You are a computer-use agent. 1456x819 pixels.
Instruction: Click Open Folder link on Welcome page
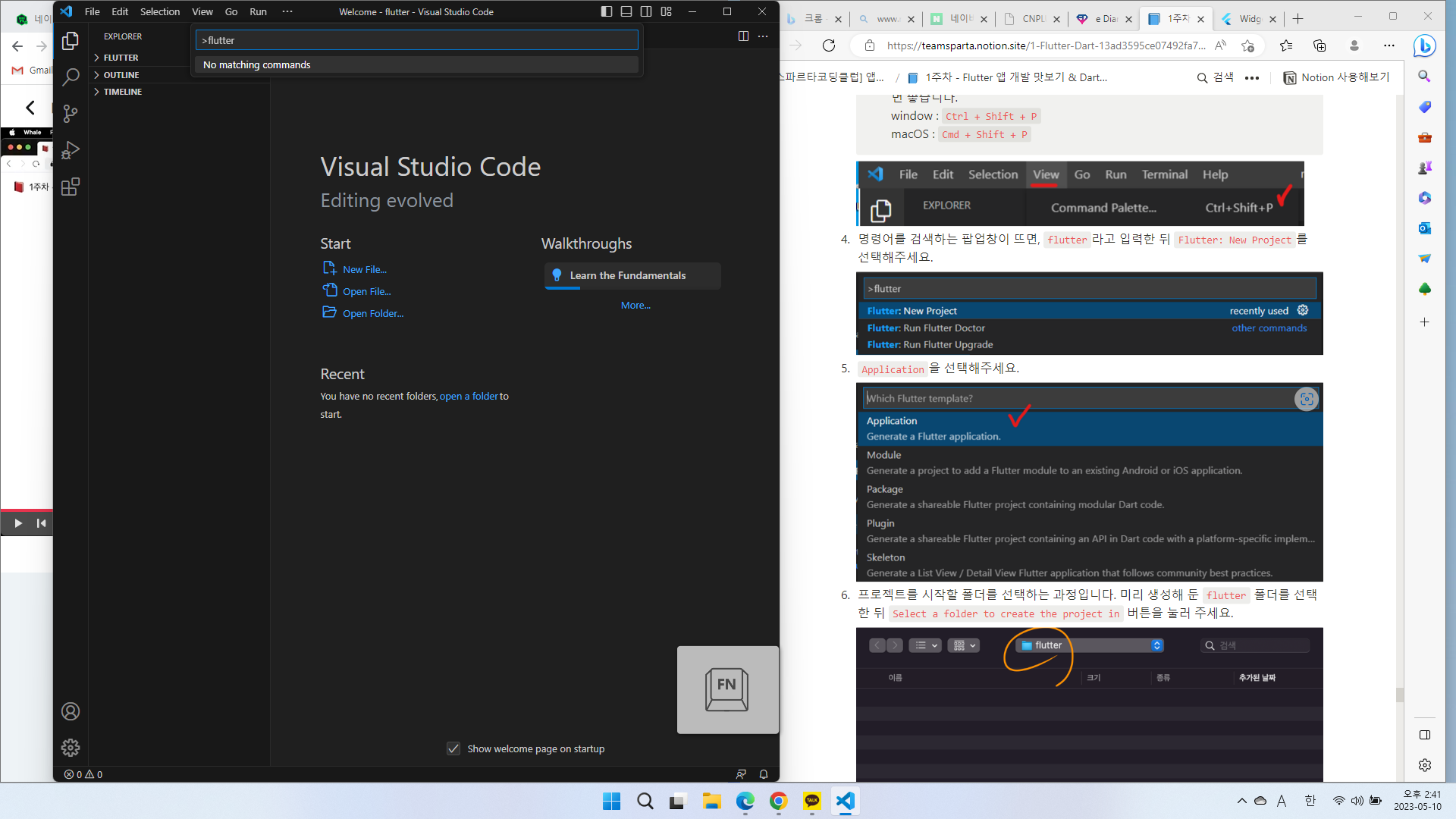[373, 313]
